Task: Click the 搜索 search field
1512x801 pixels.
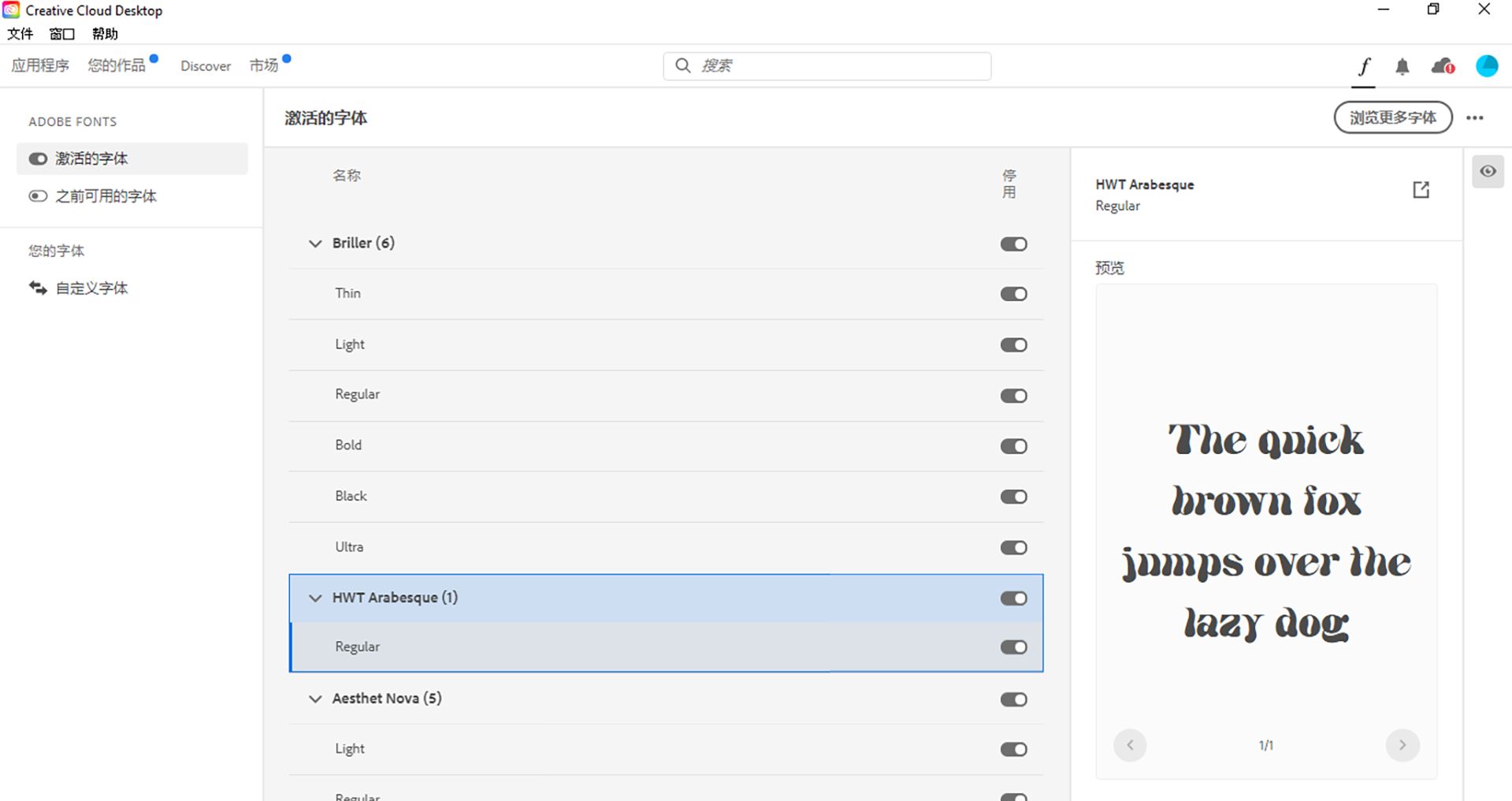Action: [827, 66]
